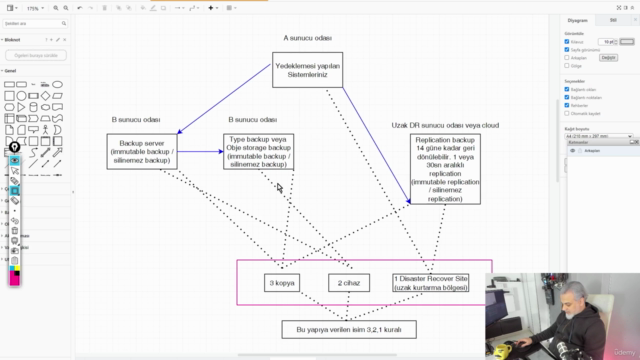Switch to the Diyagram tab
The image size is (640, 360).
coord(578,20)
